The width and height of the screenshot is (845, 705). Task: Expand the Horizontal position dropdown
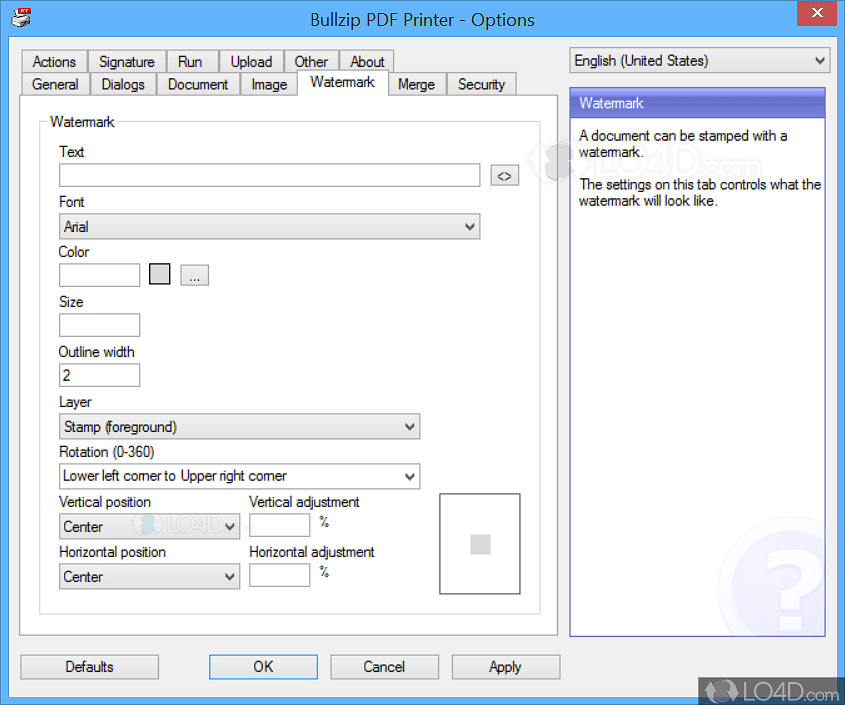(149, 576)
